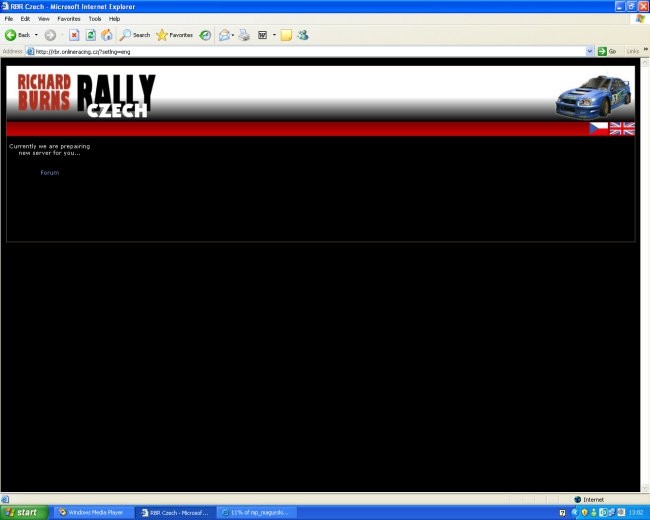This screenshot has width=650, height=520.
Task: Click the green Messenger tray icon
Action: [x=594, y=513]
